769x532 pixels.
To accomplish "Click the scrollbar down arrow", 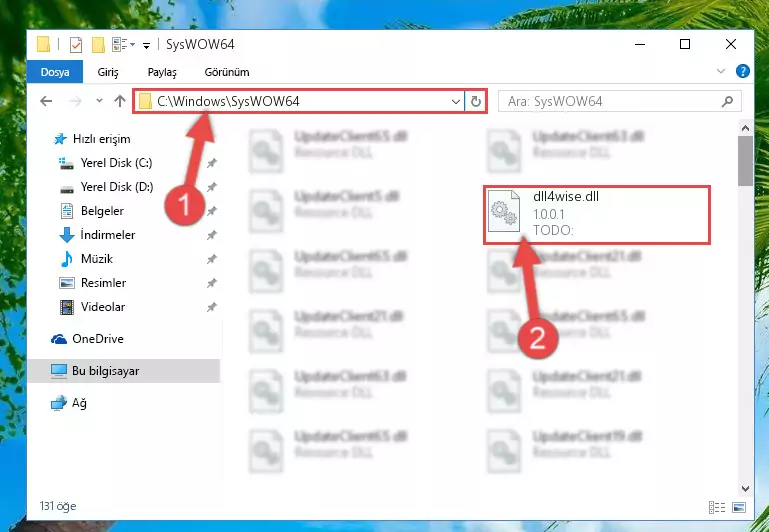I will (x=745, y=488).
